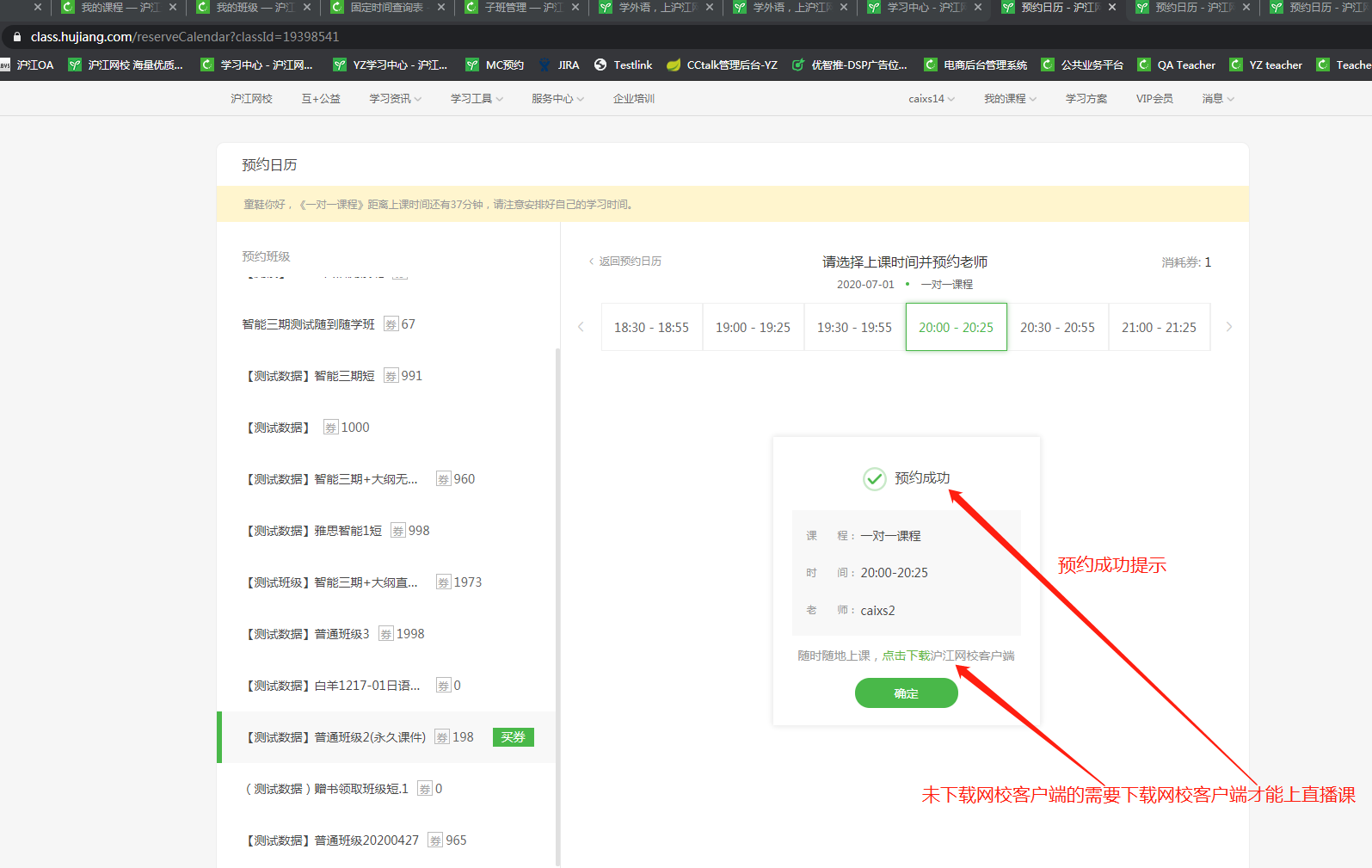Screen dimensions: 1372x868
Task: Switch to the 子班管理 browser tab
Action: pyautogui.click(x=516, y=7)
